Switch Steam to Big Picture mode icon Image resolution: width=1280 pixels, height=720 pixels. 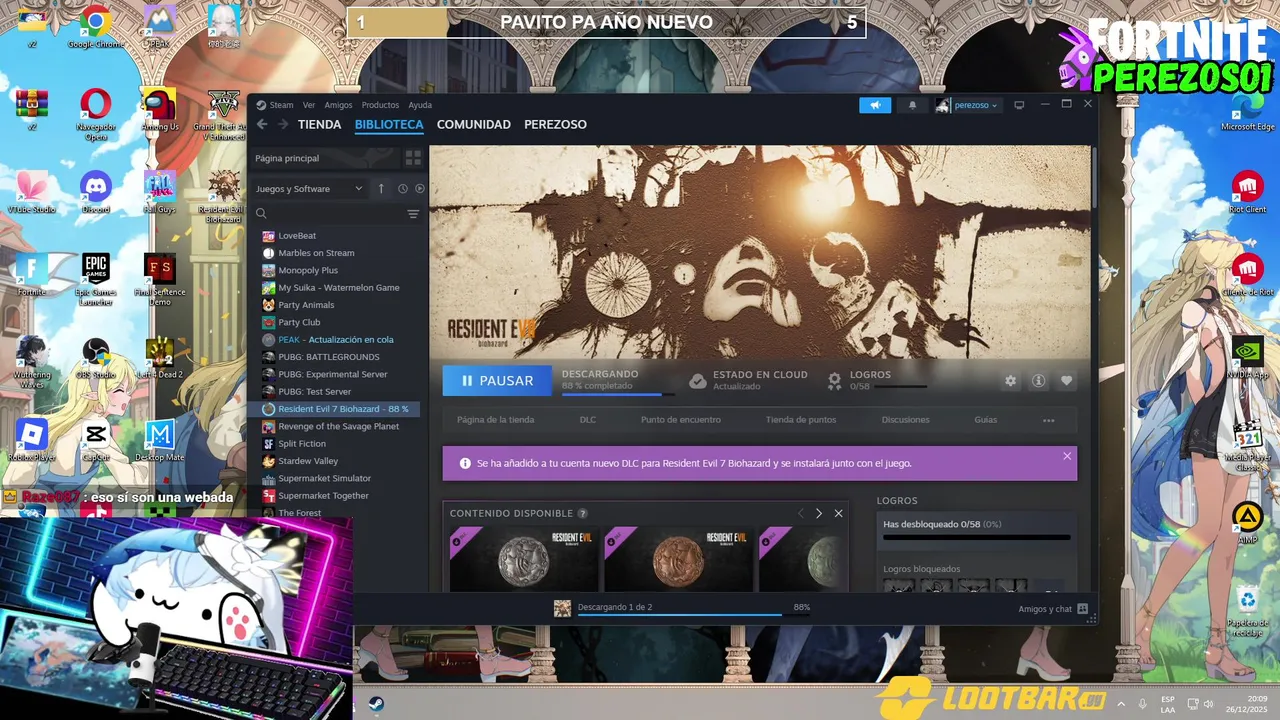(1019, 105)
